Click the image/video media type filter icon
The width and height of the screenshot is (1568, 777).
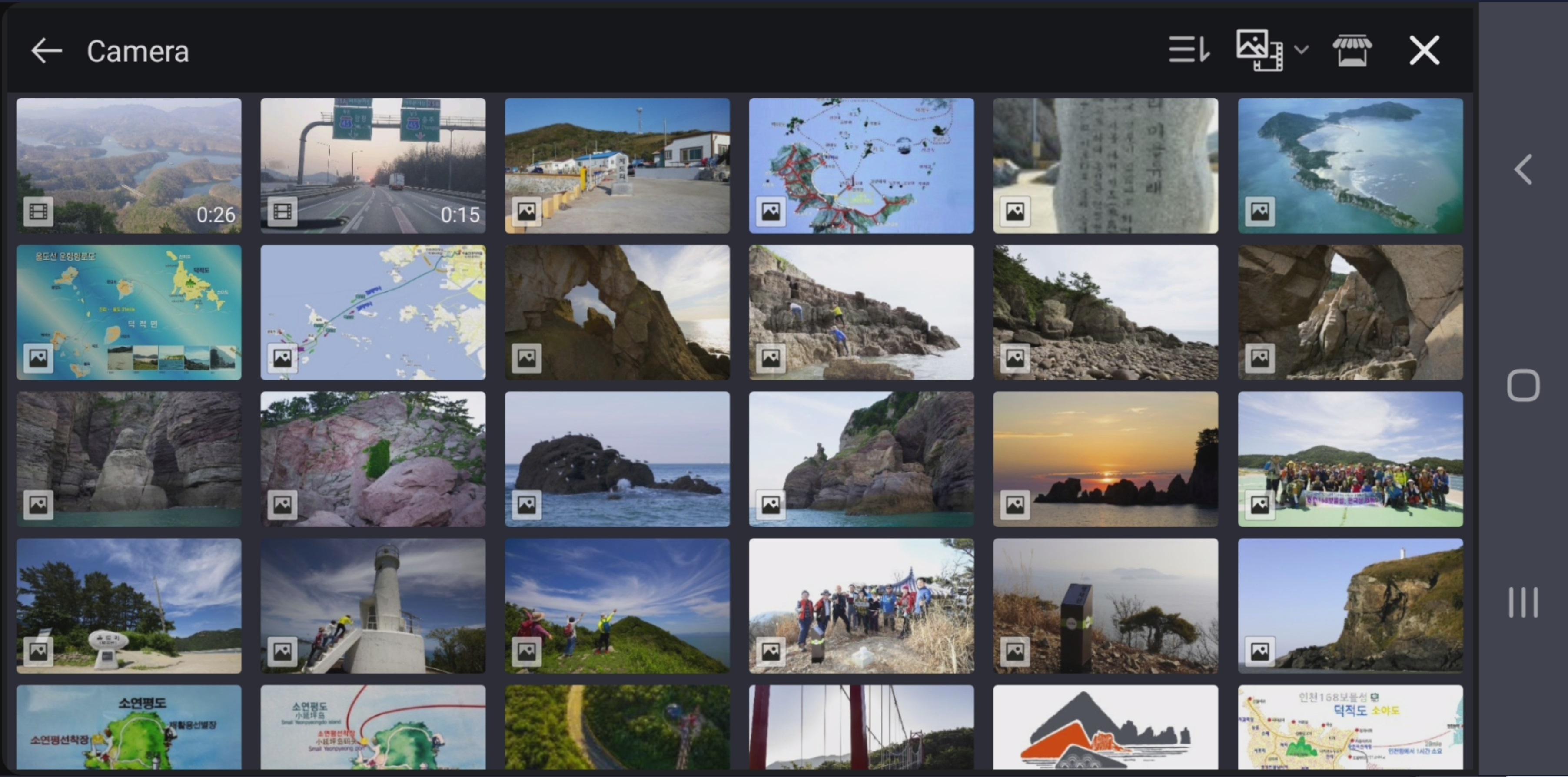pyautogui.click(x=1259, y=49)
